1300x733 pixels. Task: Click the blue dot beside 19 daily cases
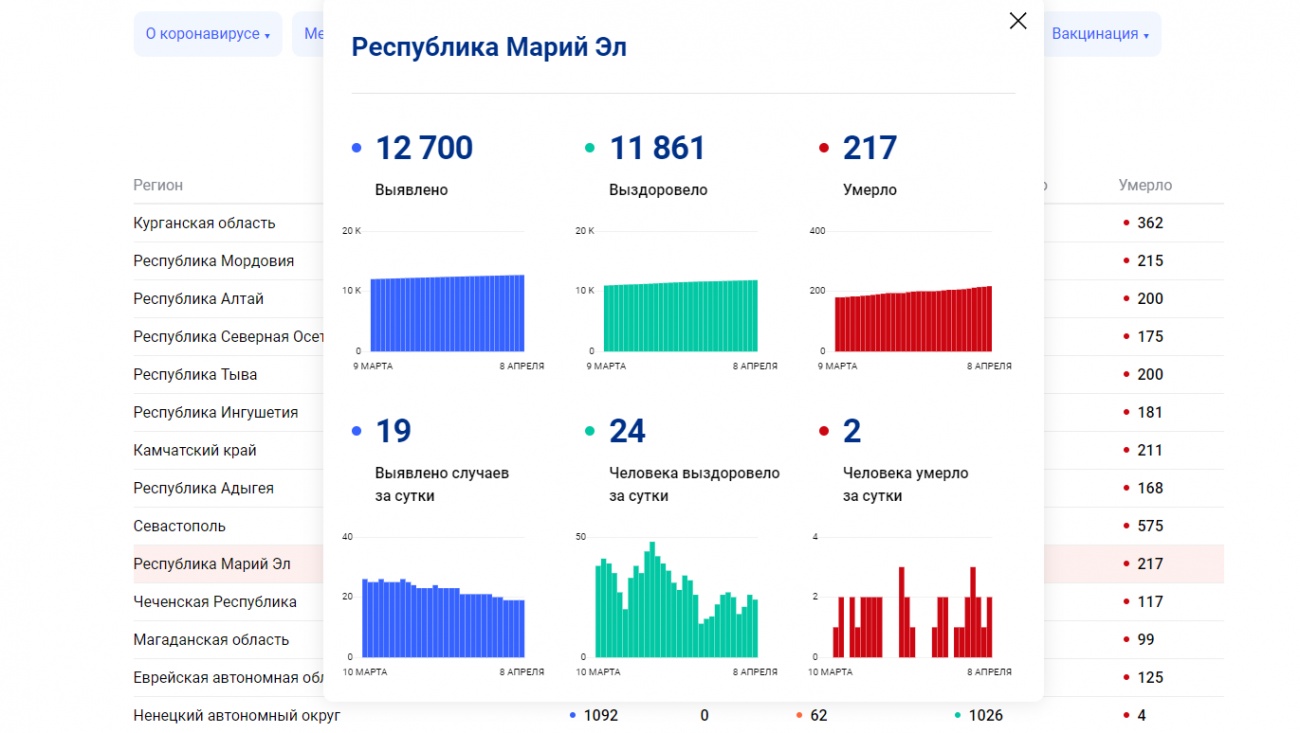(357, 432)
